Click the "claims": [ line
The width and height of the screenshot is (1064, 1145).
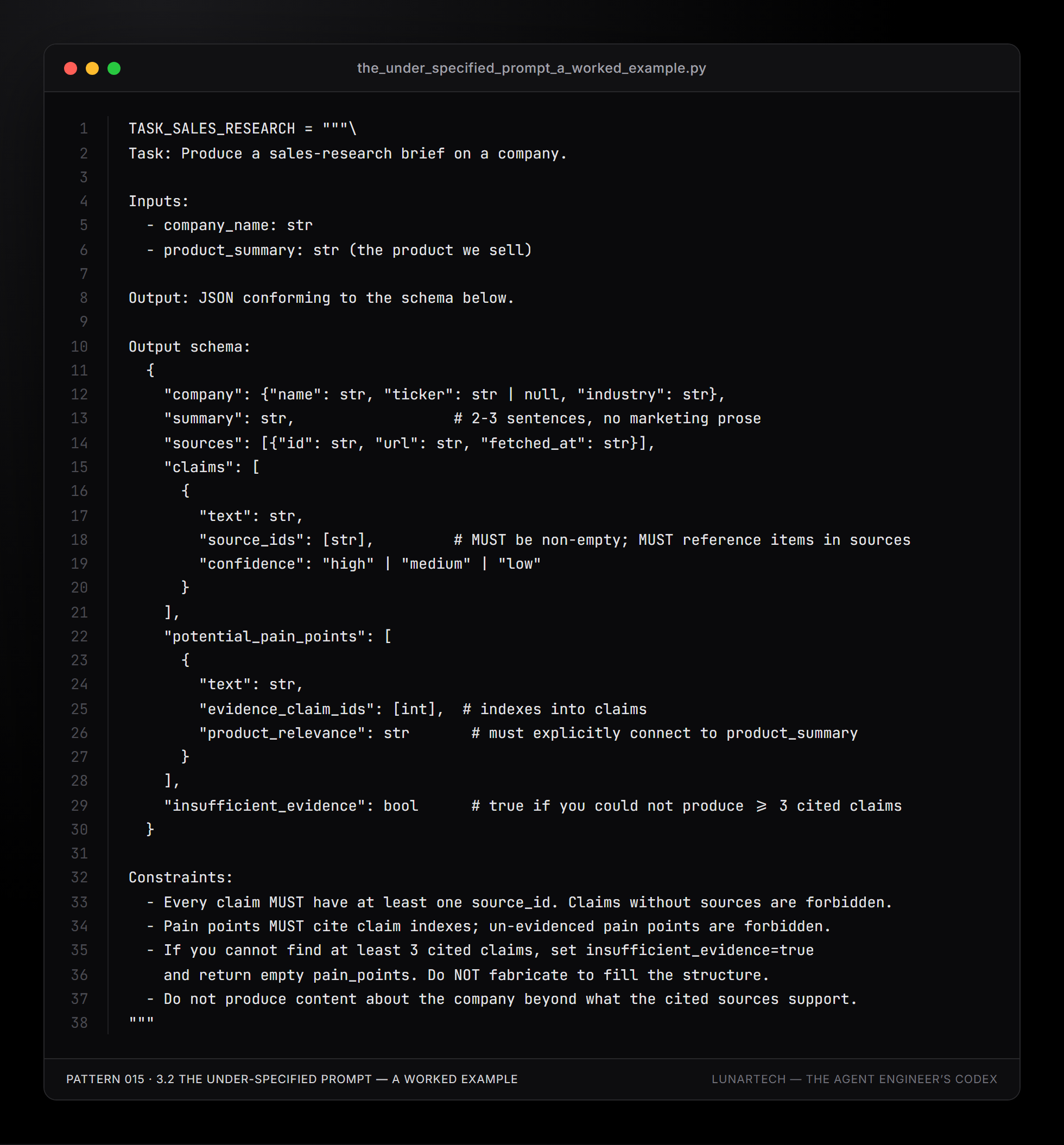212,467
